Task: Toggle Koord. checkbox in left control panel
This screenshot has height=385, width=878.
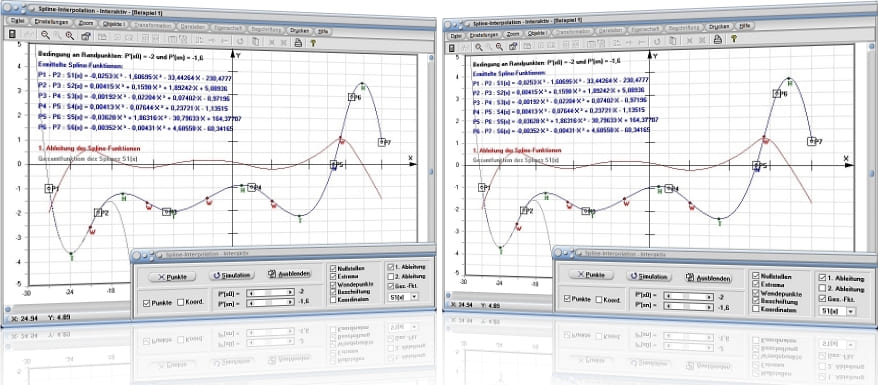Action: point(180,303)
